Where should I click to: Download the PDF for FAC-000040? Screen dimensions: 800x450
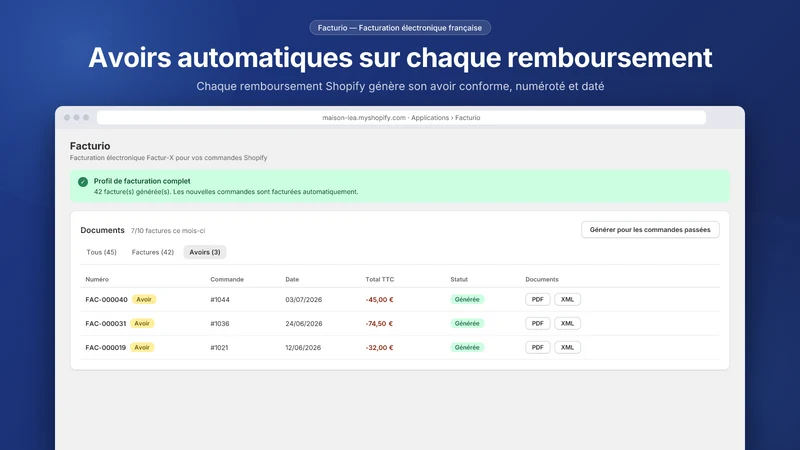[x=538, y=299]
